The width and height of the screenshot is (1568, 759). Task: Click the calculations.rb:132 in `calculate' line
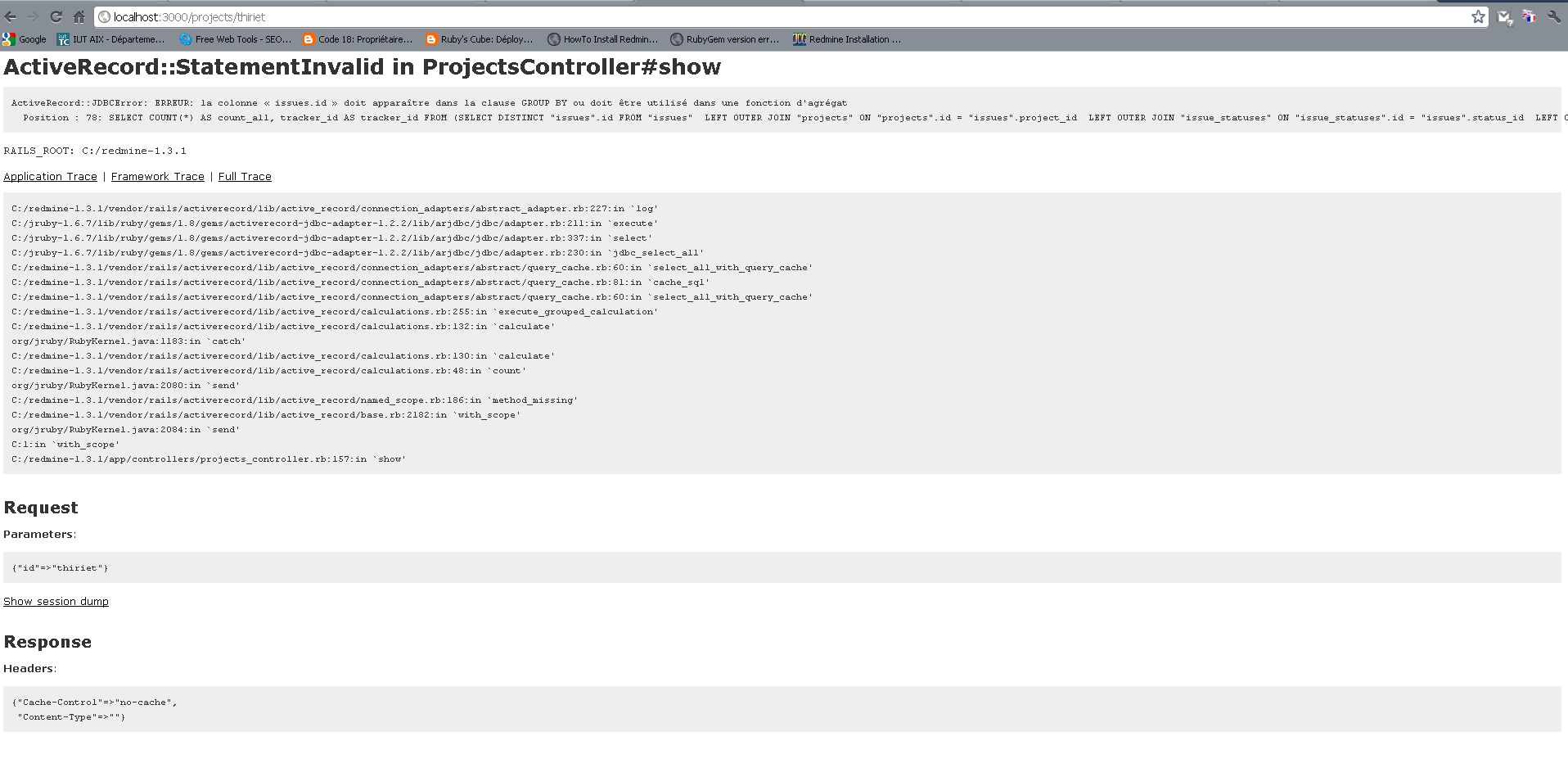(283, 327)
